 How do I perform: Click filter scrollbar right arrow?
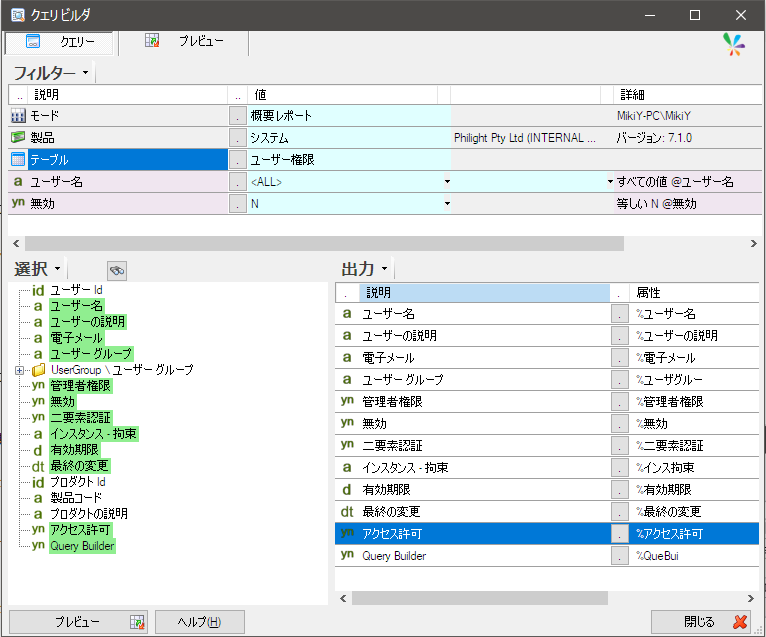point(754,243)
